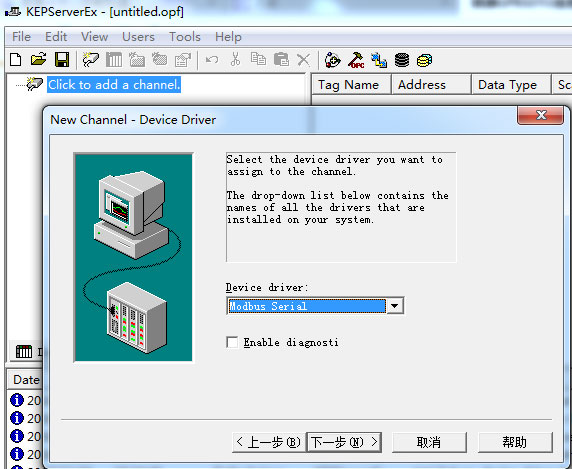572x469 pixels.
Task: Click the Address column header
Action: pyautogui.click(x=432, y=85)
